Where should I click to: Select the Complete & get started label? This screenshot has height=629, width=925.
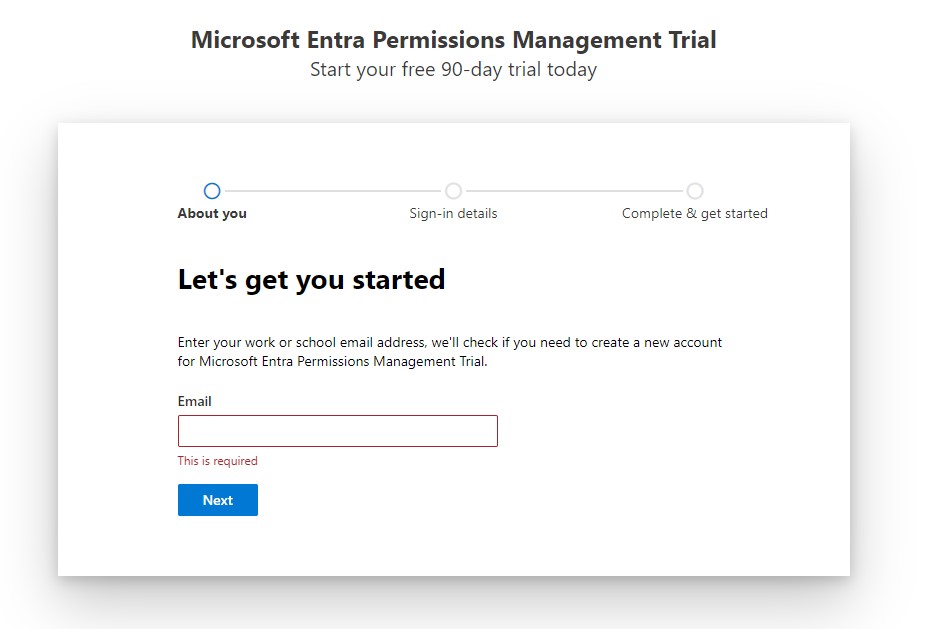pos(695,213)
